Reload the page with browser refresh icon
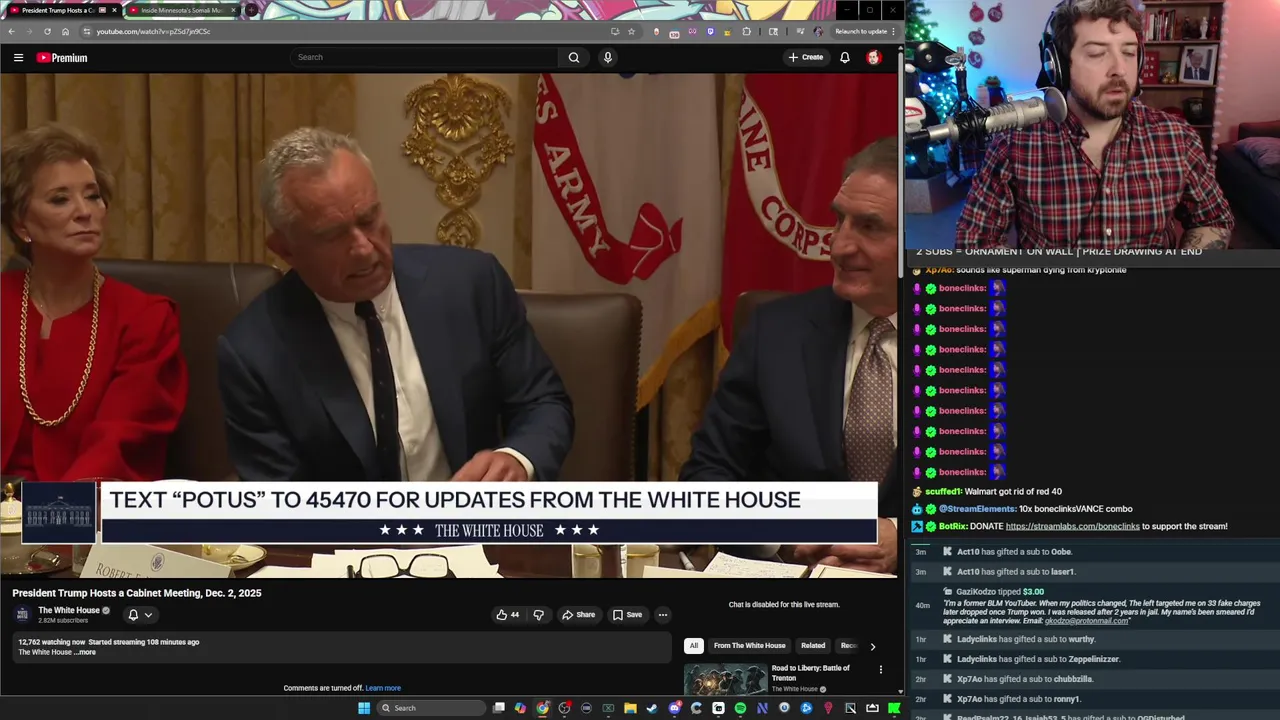This screenshot has height=720, width=1280. (x=47, y=31)
